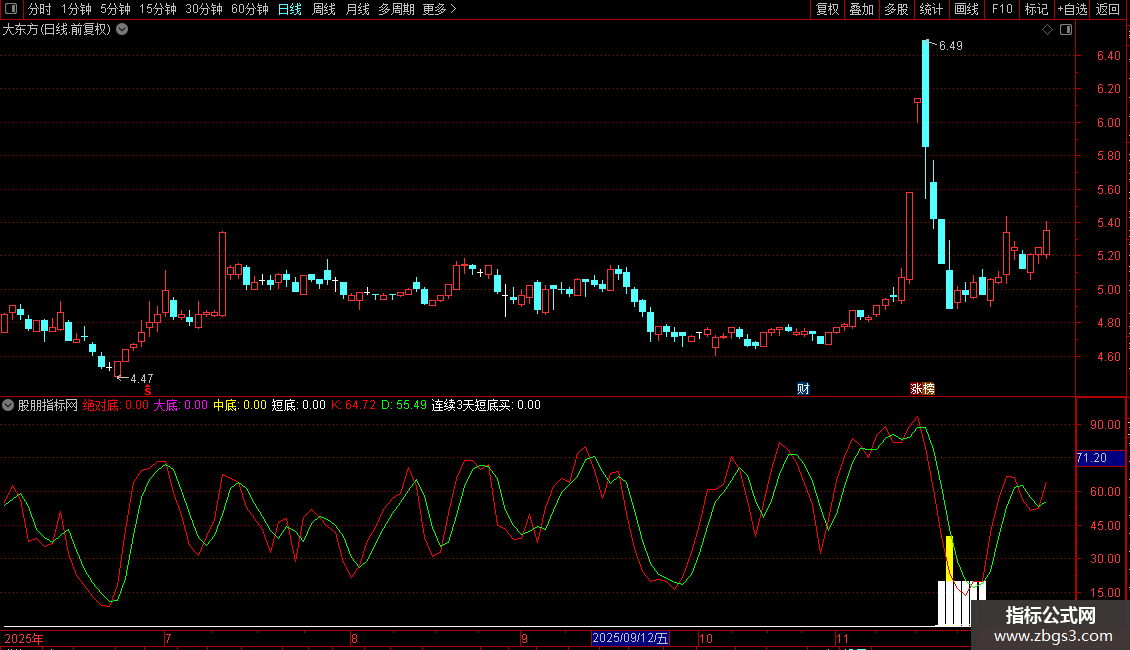The height and width of the screenshot is (650, 1130).
Task: Click the 返回 back button
Action: [1108, 9]
